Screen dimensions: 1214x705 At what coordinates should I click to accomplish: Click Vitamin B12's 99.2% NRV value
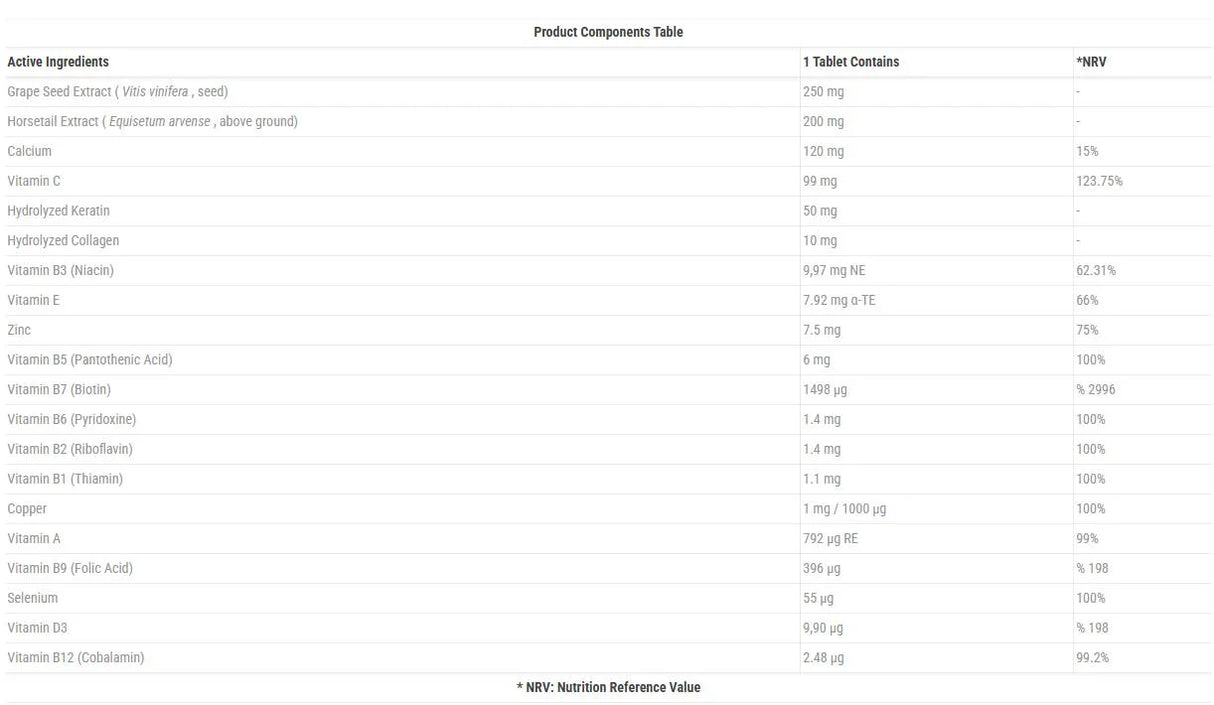click(1092, 658)
